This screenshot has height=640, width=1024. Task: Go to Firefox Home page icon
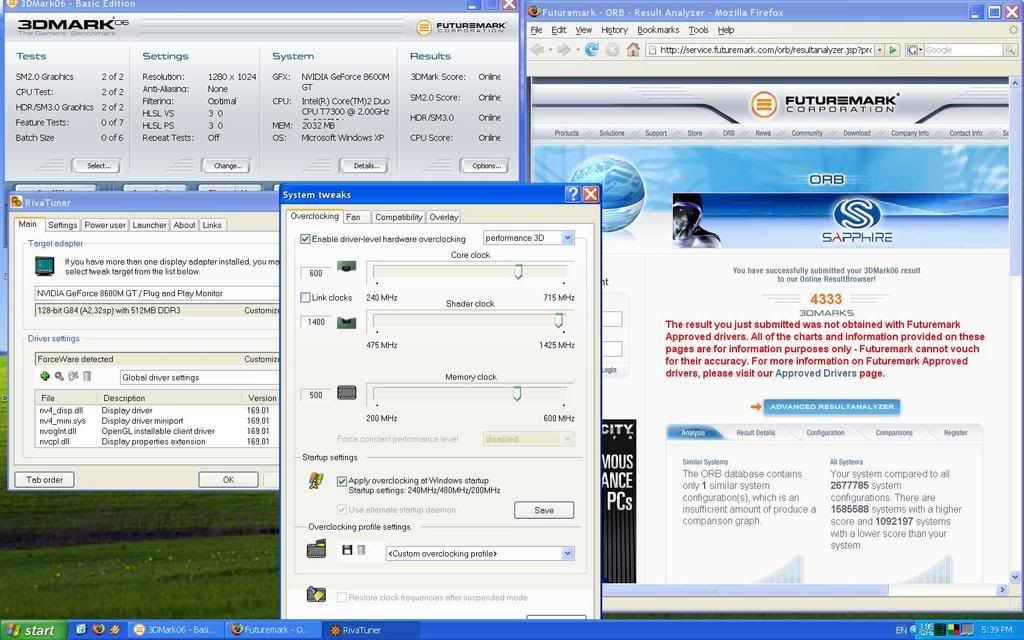pos(632,50)
